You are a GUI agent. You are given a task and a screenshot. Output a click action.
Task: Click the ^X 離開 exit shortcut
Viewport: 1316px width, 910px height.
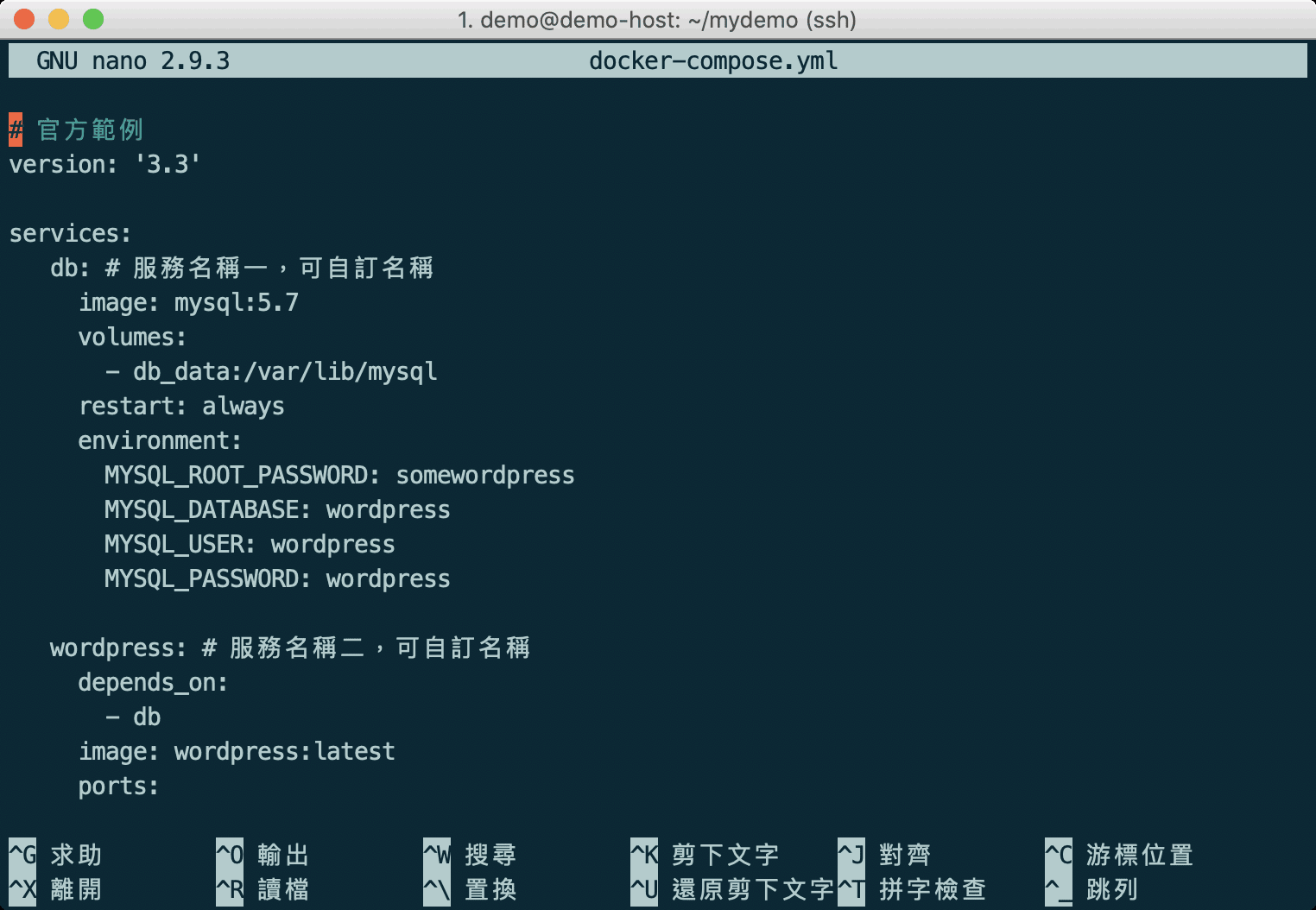point(55,889)
